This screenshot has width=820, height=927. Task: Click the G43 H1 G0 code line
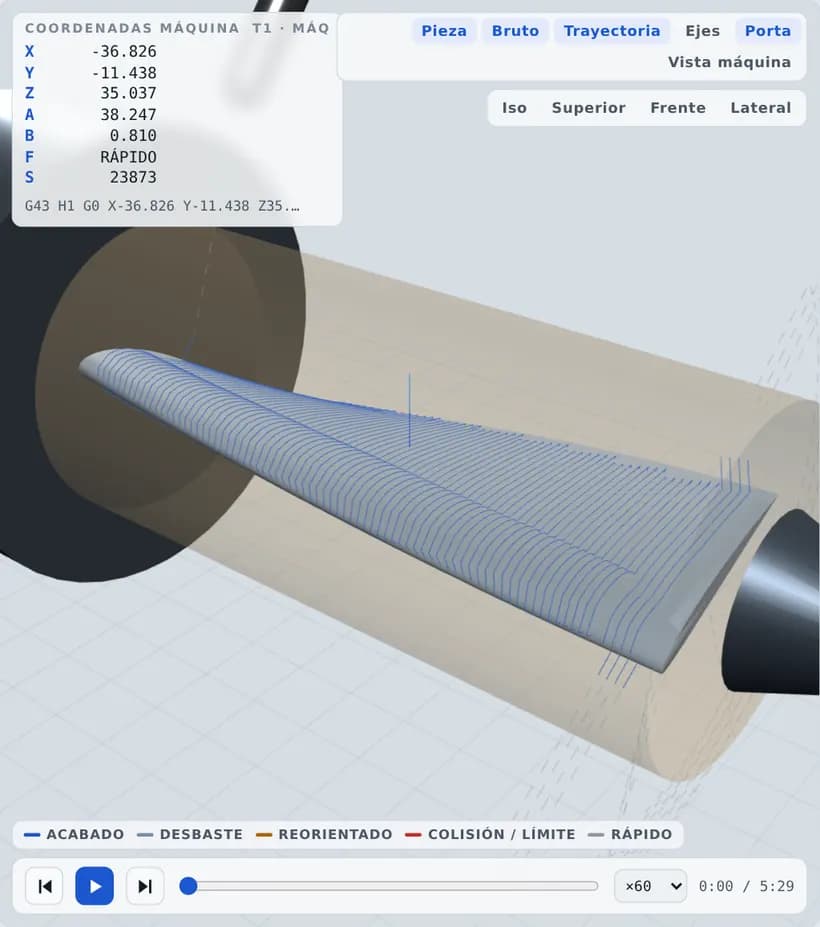162,206
